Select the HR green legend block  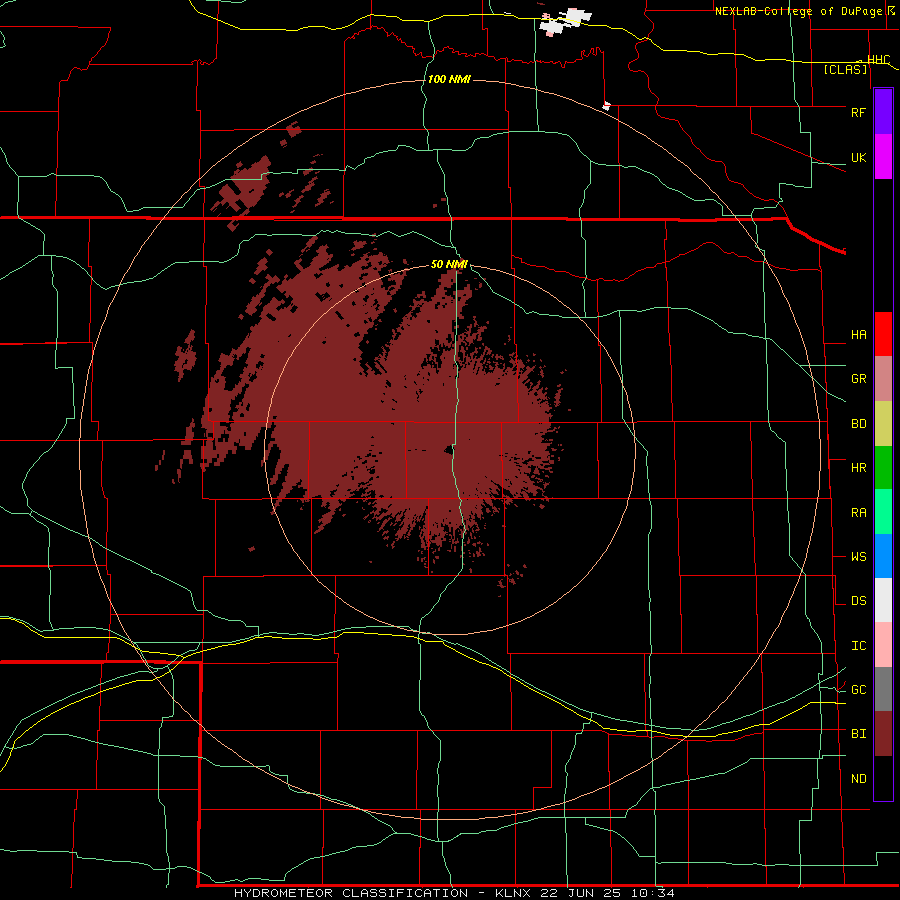pyautogui.click(x=883, y=467)
